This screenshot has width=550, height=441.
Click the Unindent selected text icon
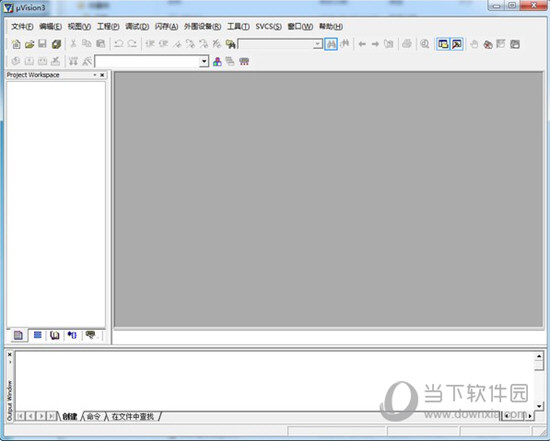tap(163, 44)
